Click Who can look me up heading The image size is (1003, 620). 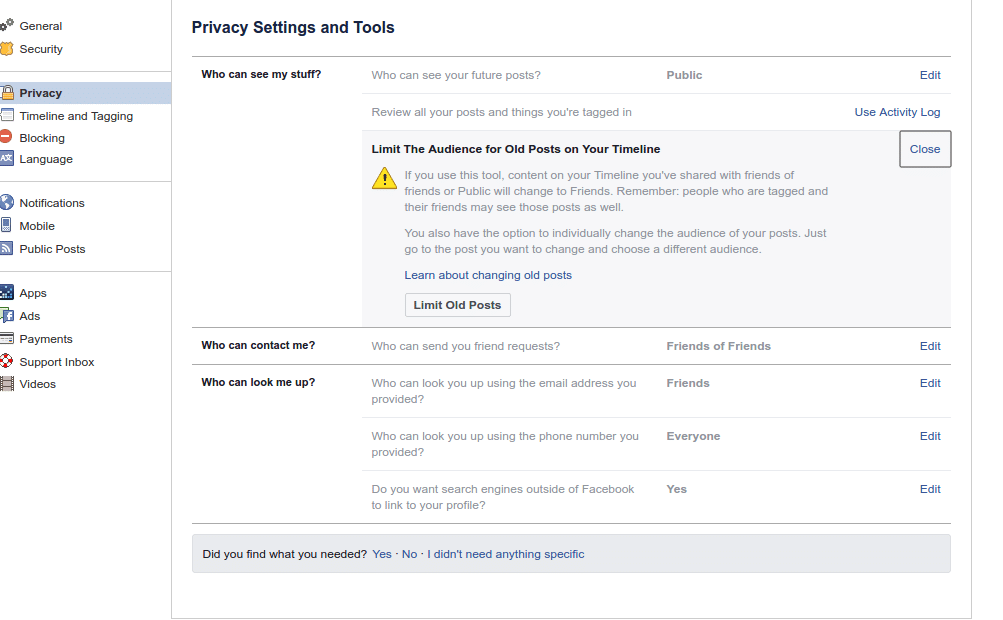tap(258, 383)
